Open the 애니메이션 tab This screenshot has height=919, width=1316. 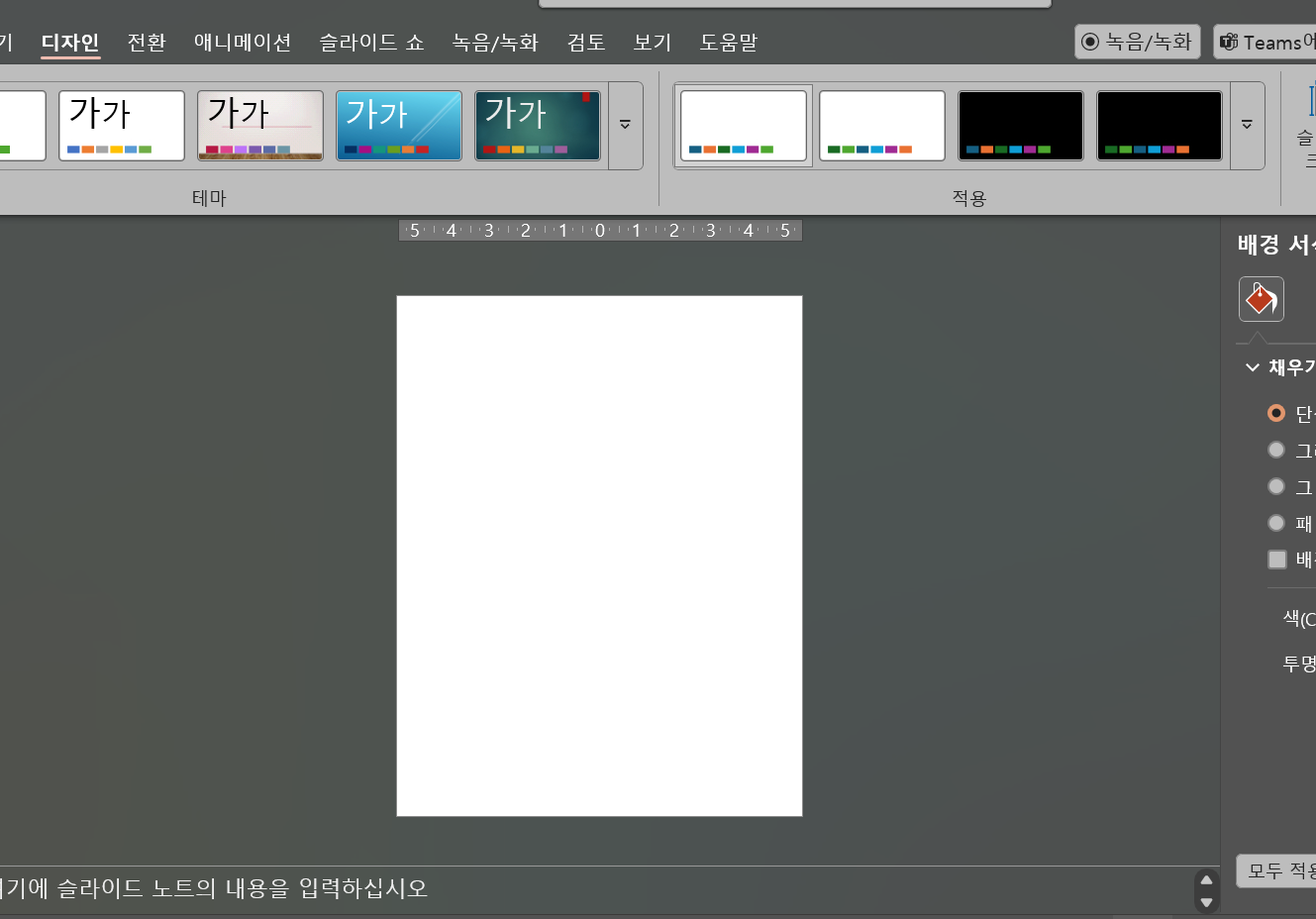[x=243, y=43]
